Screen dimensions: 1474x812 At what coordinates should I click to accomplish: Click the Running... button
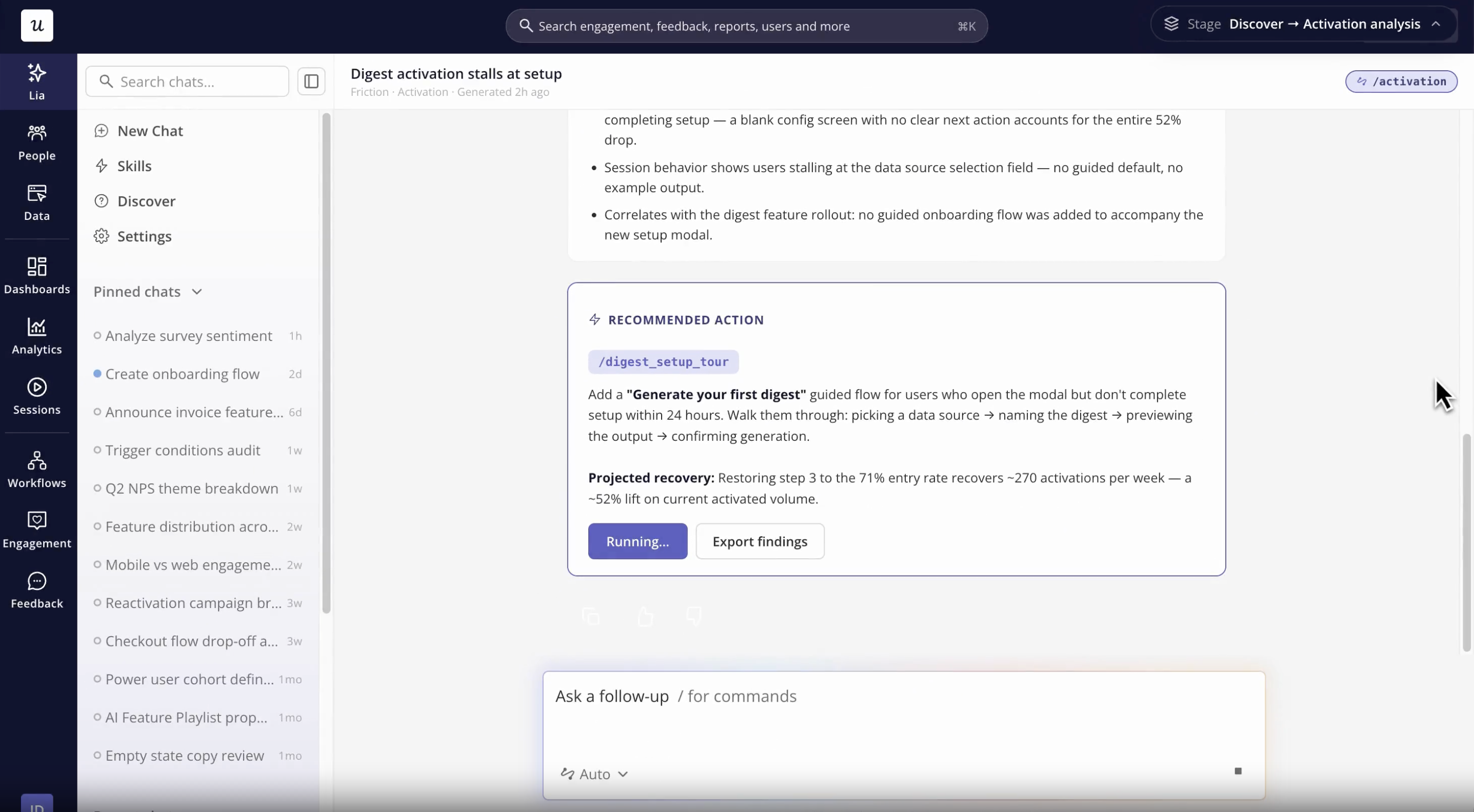point(638,541)
